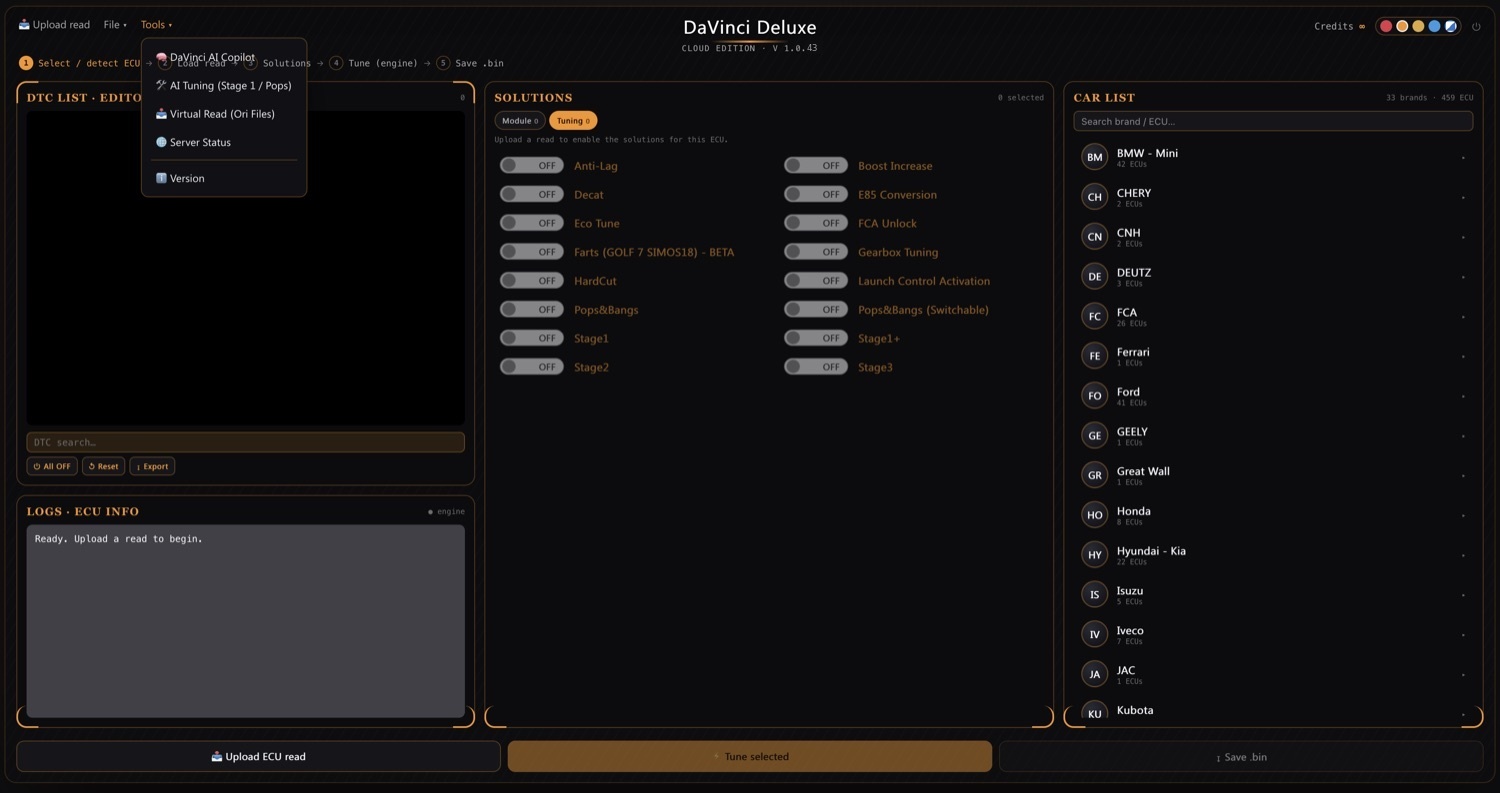The width and height of the screenshot is (1500, 793).
Task: Choose the orange theme color swatch
Action: click(x=1402, y=27)
